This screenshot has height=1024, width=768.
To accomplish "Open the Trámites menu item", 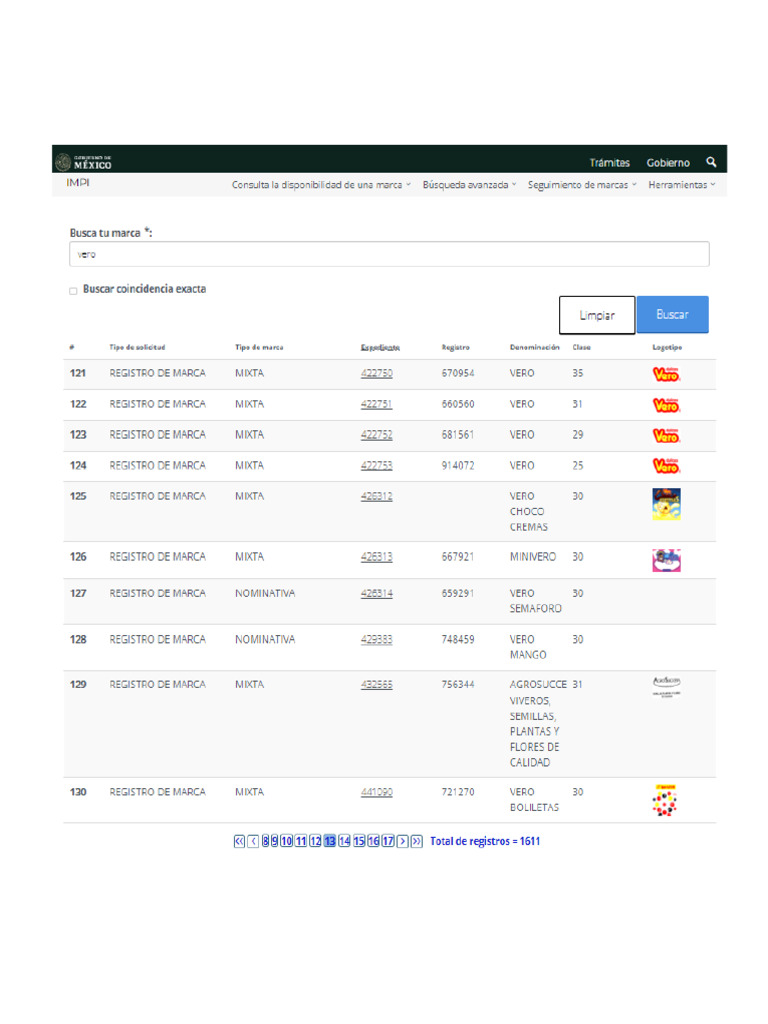I will (609, 162).
